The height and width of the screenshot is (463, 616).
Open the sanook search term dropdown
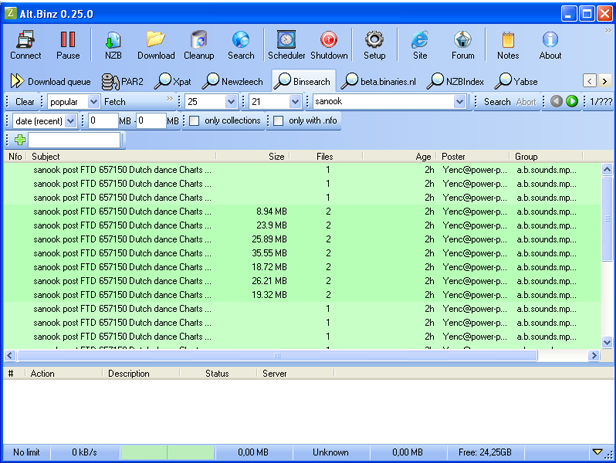click(459, 102)
